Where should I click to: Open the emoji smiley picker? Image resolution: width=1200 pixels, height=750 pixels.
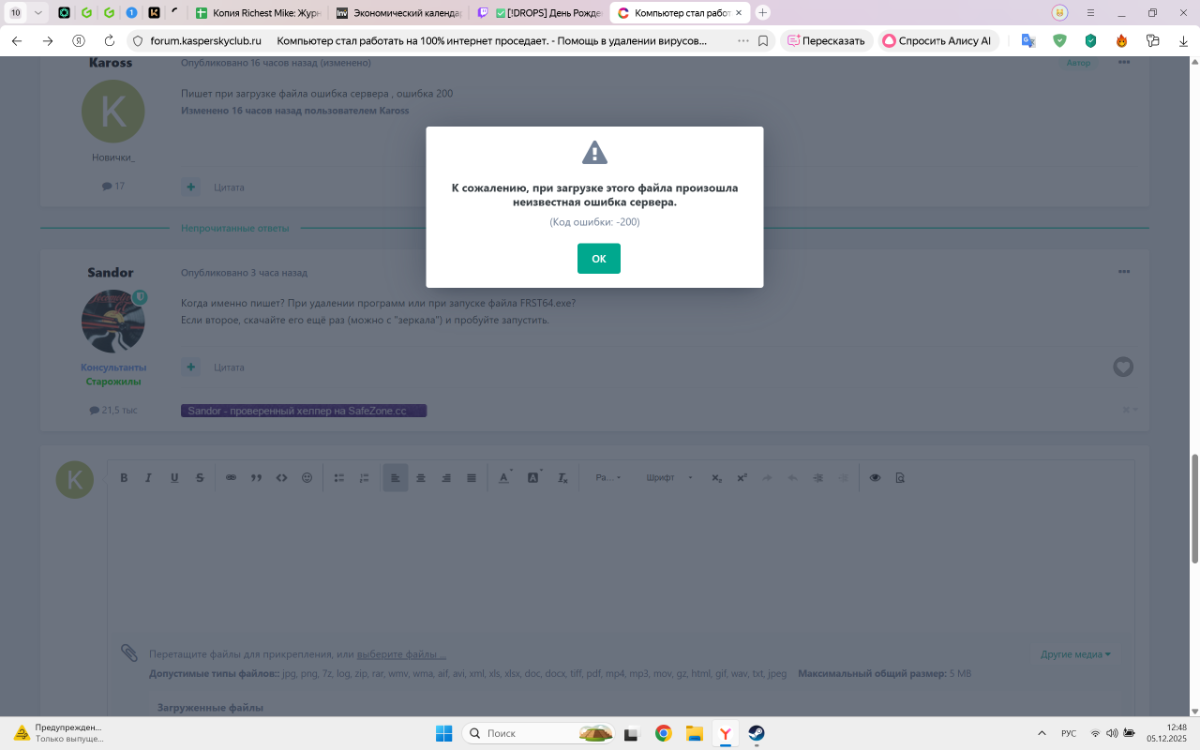pos(307,478)
